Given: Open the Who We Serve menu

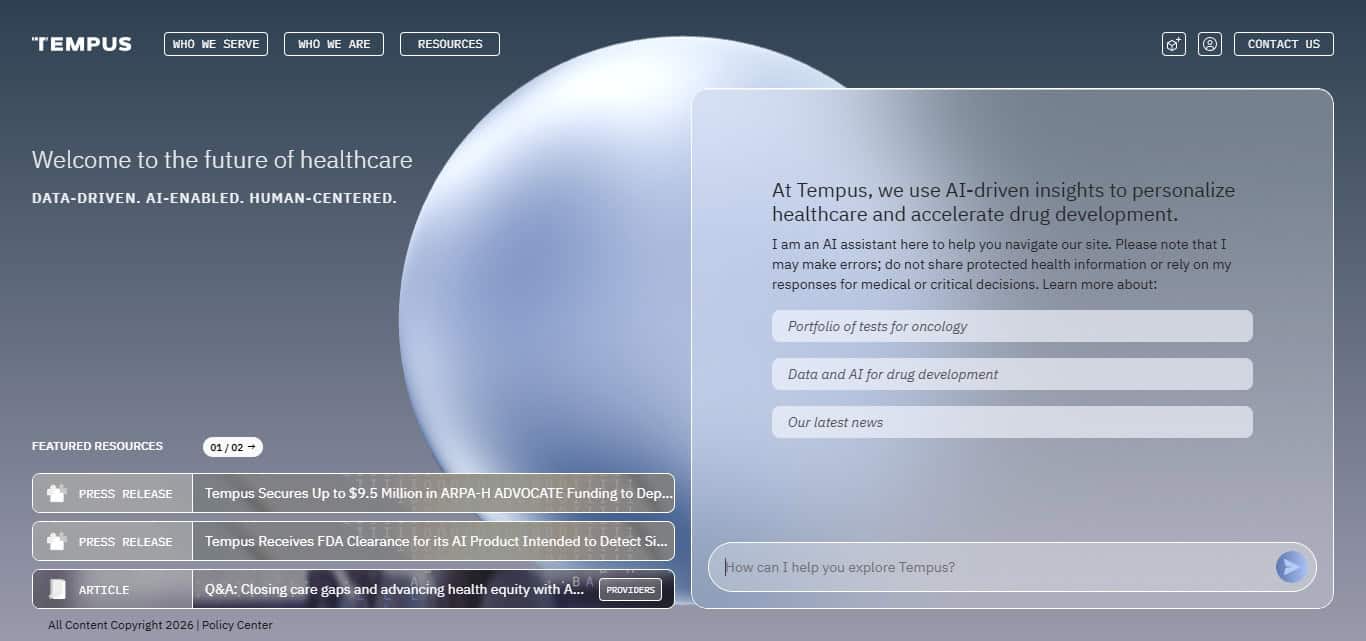Looking at the screenshot, I should coord(216,44).
